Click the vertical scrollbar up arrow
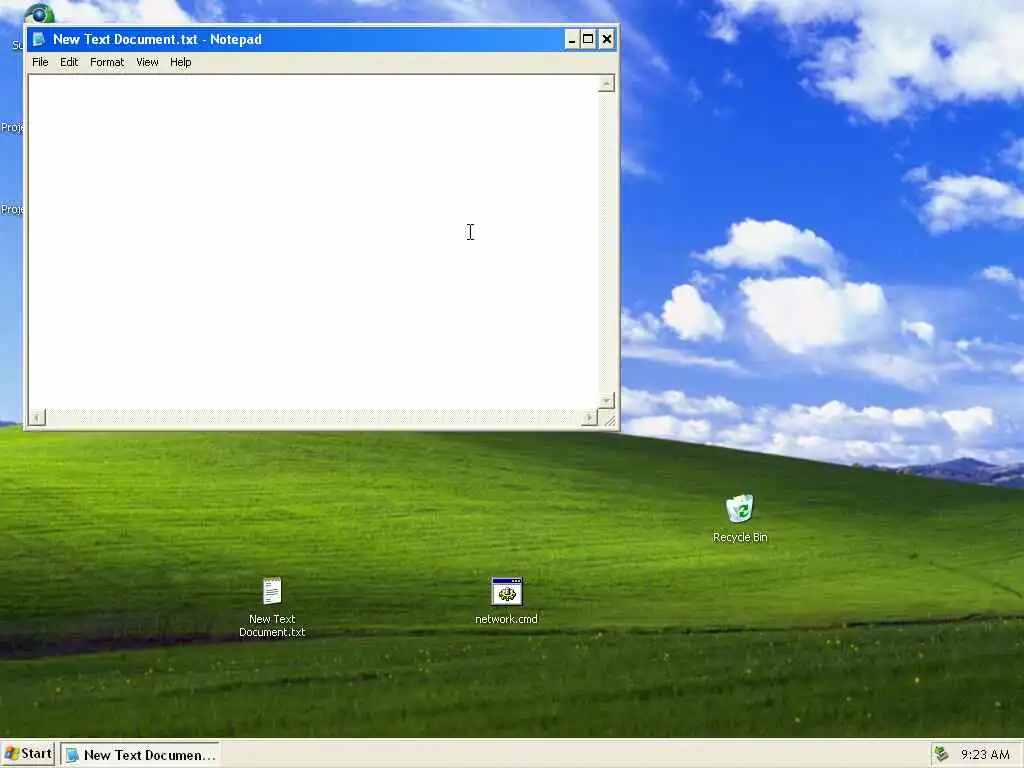 click(x=607, y=84)
